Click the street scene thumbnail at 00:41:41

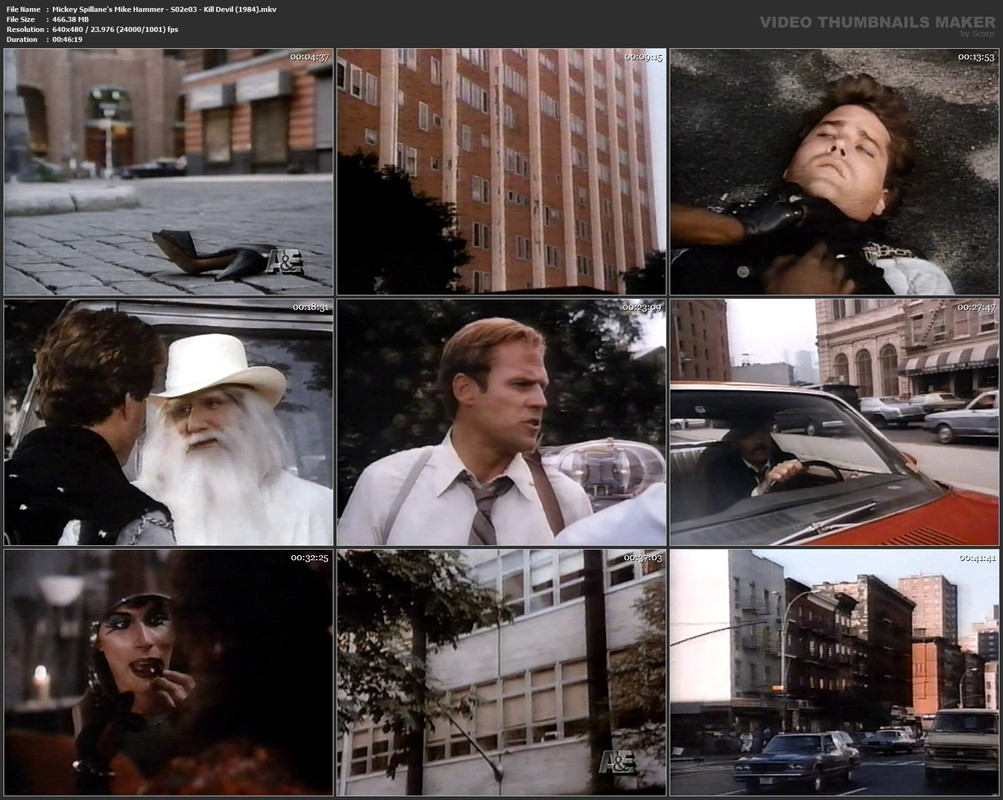(x=834, y=673)
